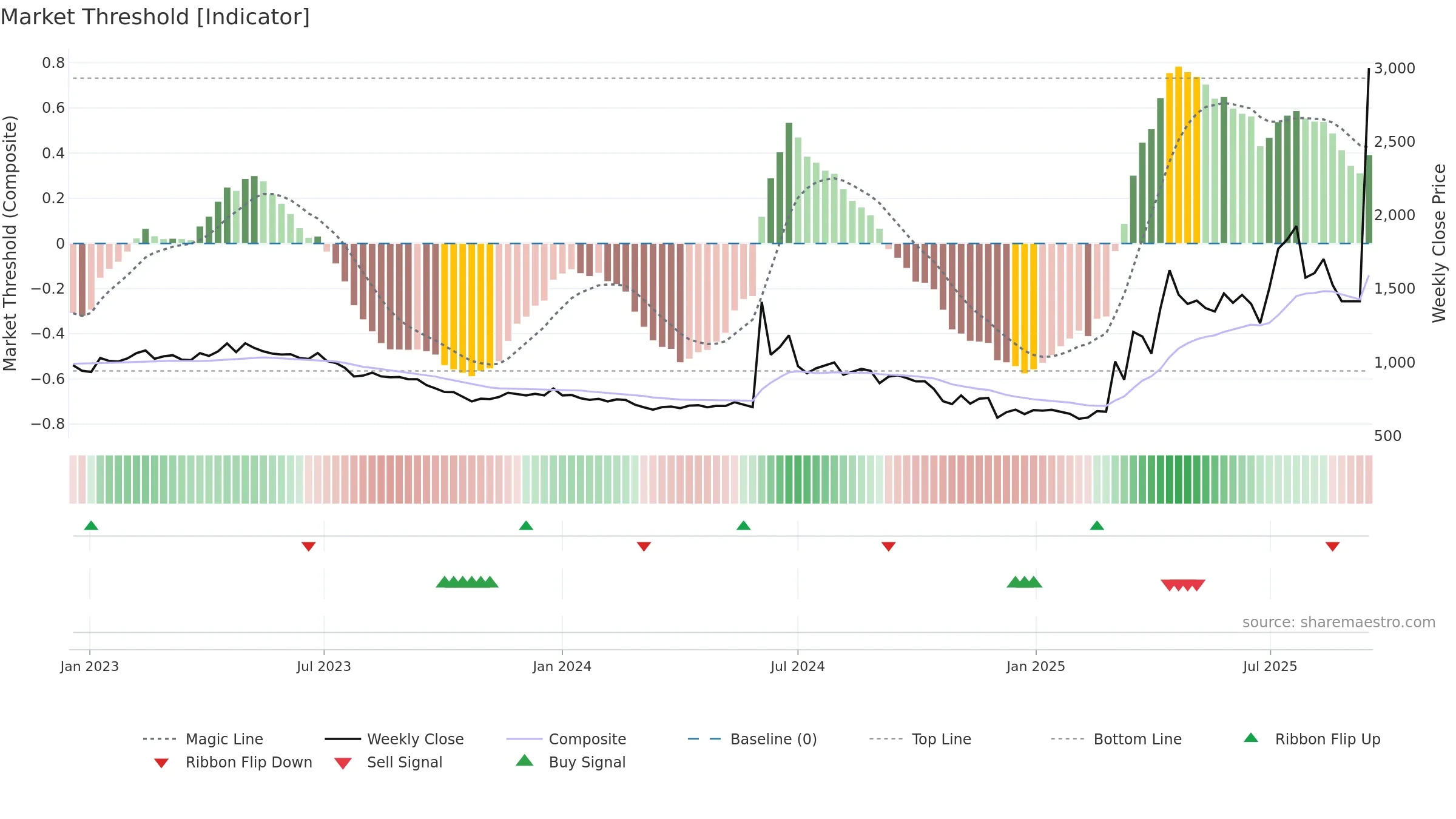Screen dimensions: 1456x819
Task: Click the '1,000' right axis price label
Action: coord(1395,363)
